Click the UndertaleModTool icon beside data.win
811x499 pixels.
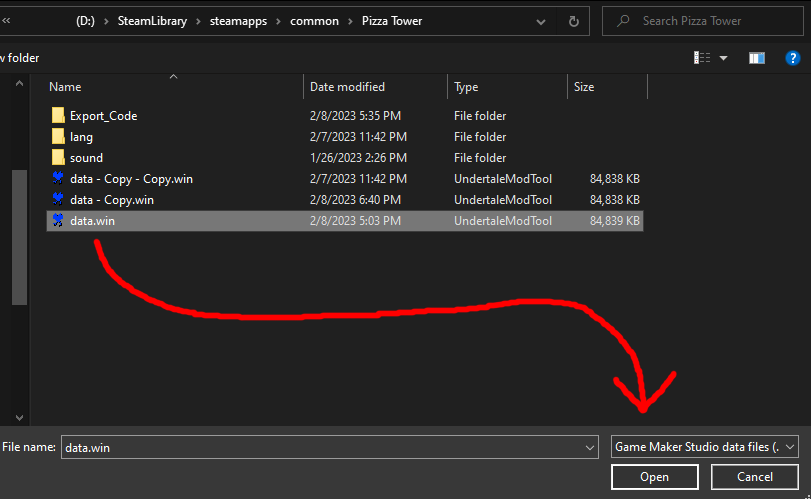58,220
